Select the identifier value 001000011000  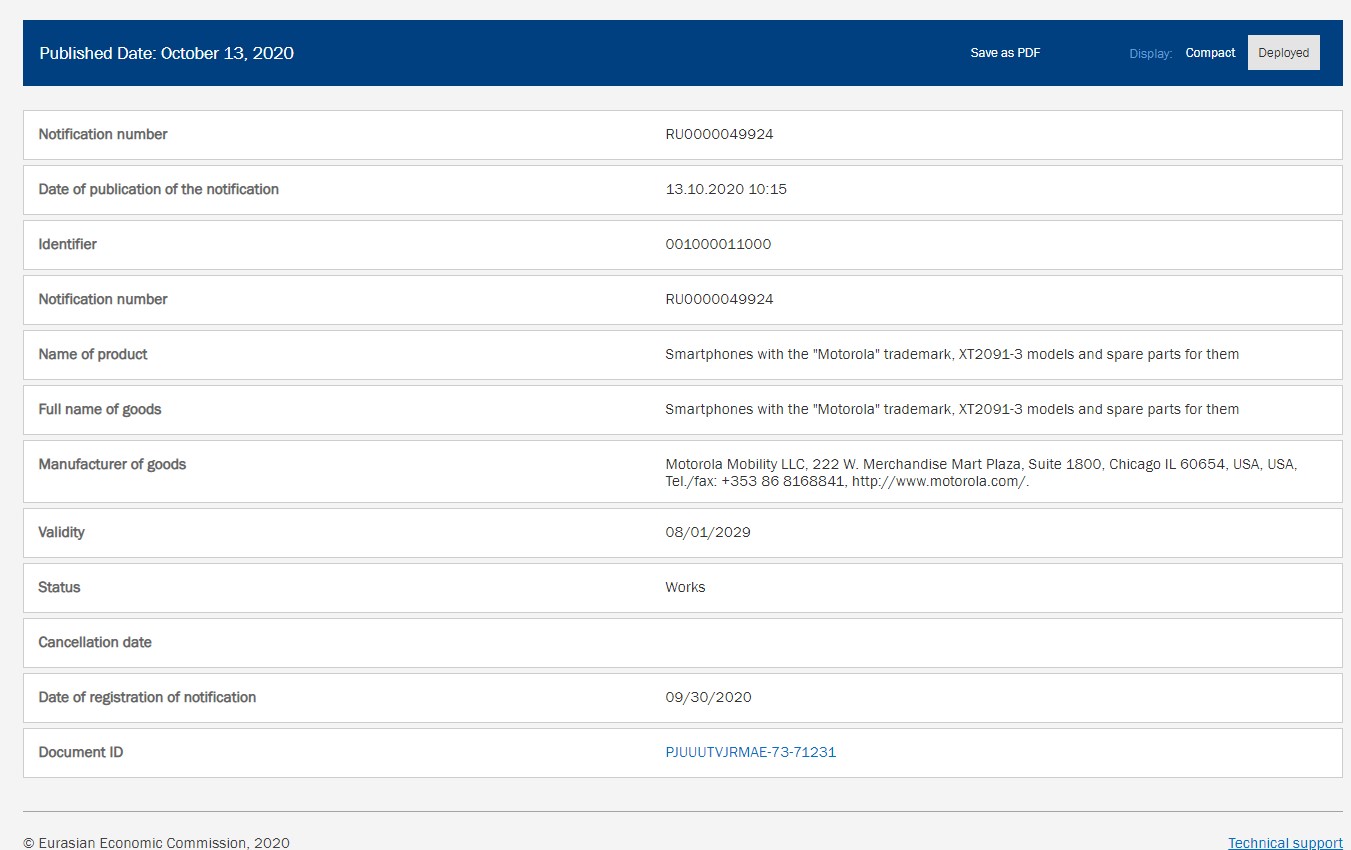pos(718,244)
